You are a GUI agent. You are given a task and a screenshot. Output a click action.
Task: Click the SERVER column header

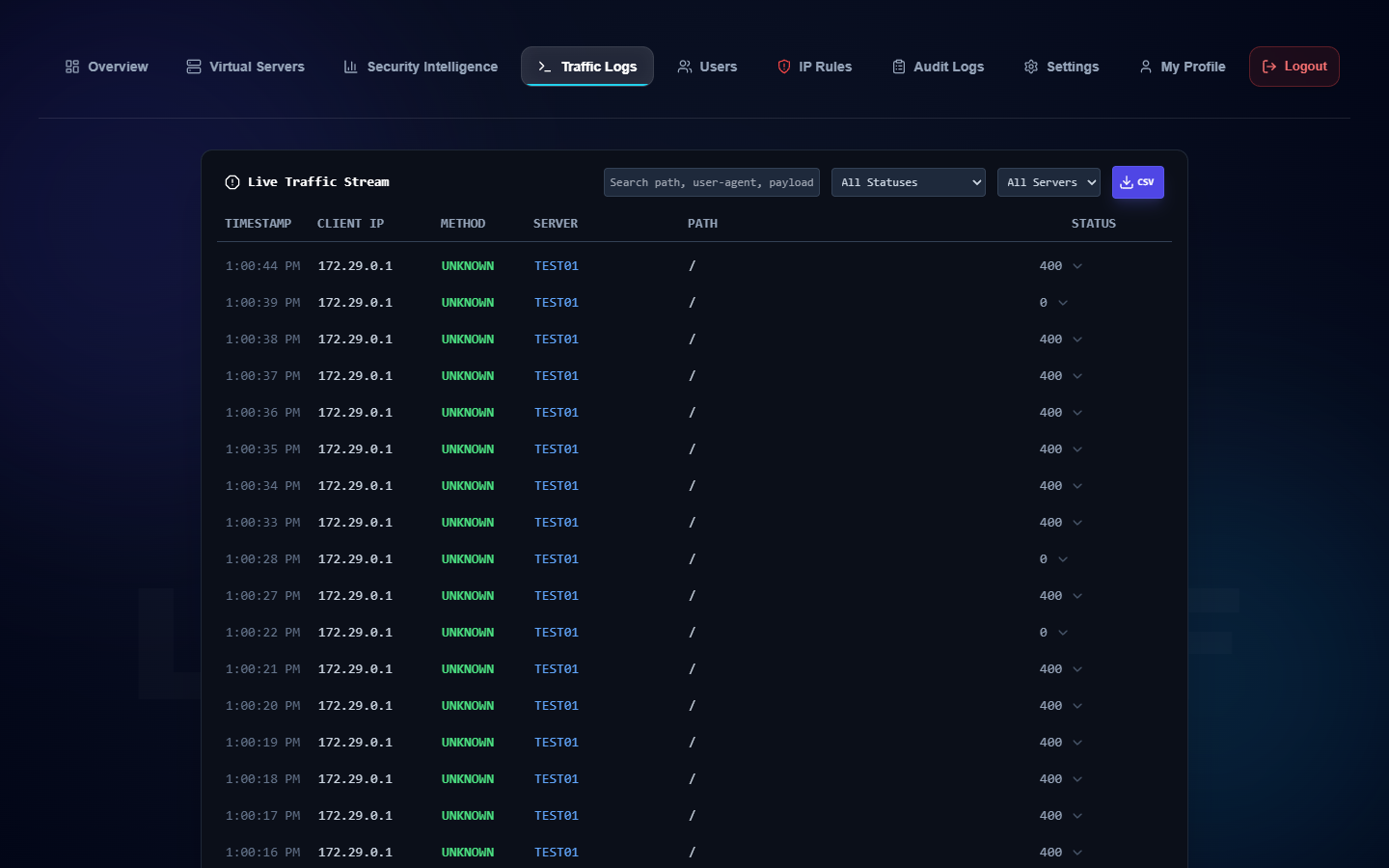click(x=556, y=224)
